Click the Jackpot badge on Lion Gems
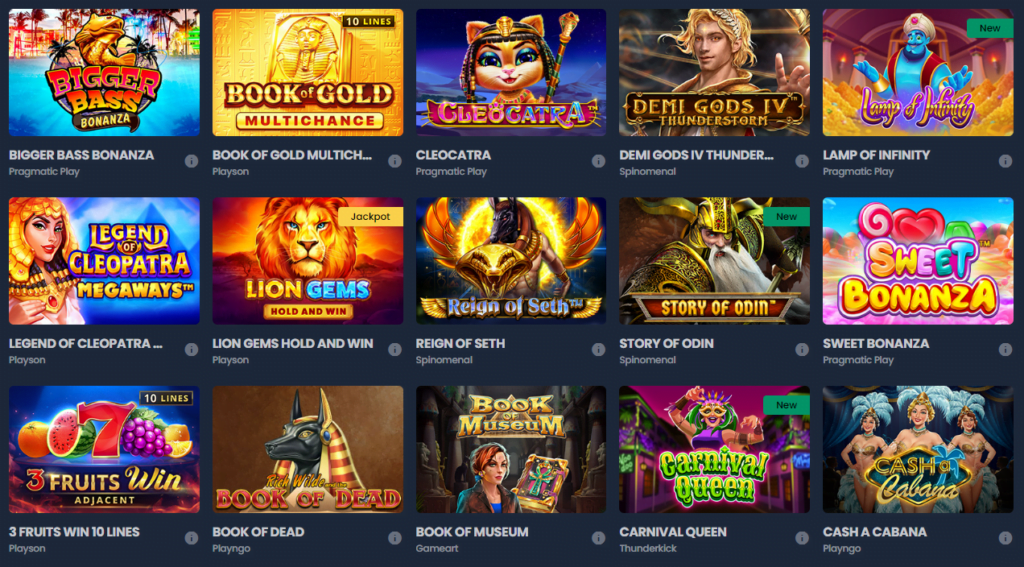The width and height of the screenshot is (1024, 567). [370, 216]
